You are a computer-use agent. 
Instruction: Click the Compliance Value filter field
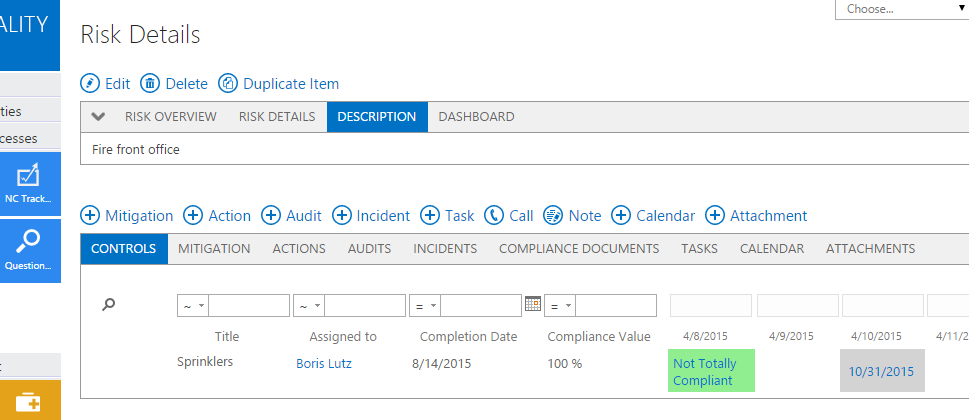coord(616,306)
